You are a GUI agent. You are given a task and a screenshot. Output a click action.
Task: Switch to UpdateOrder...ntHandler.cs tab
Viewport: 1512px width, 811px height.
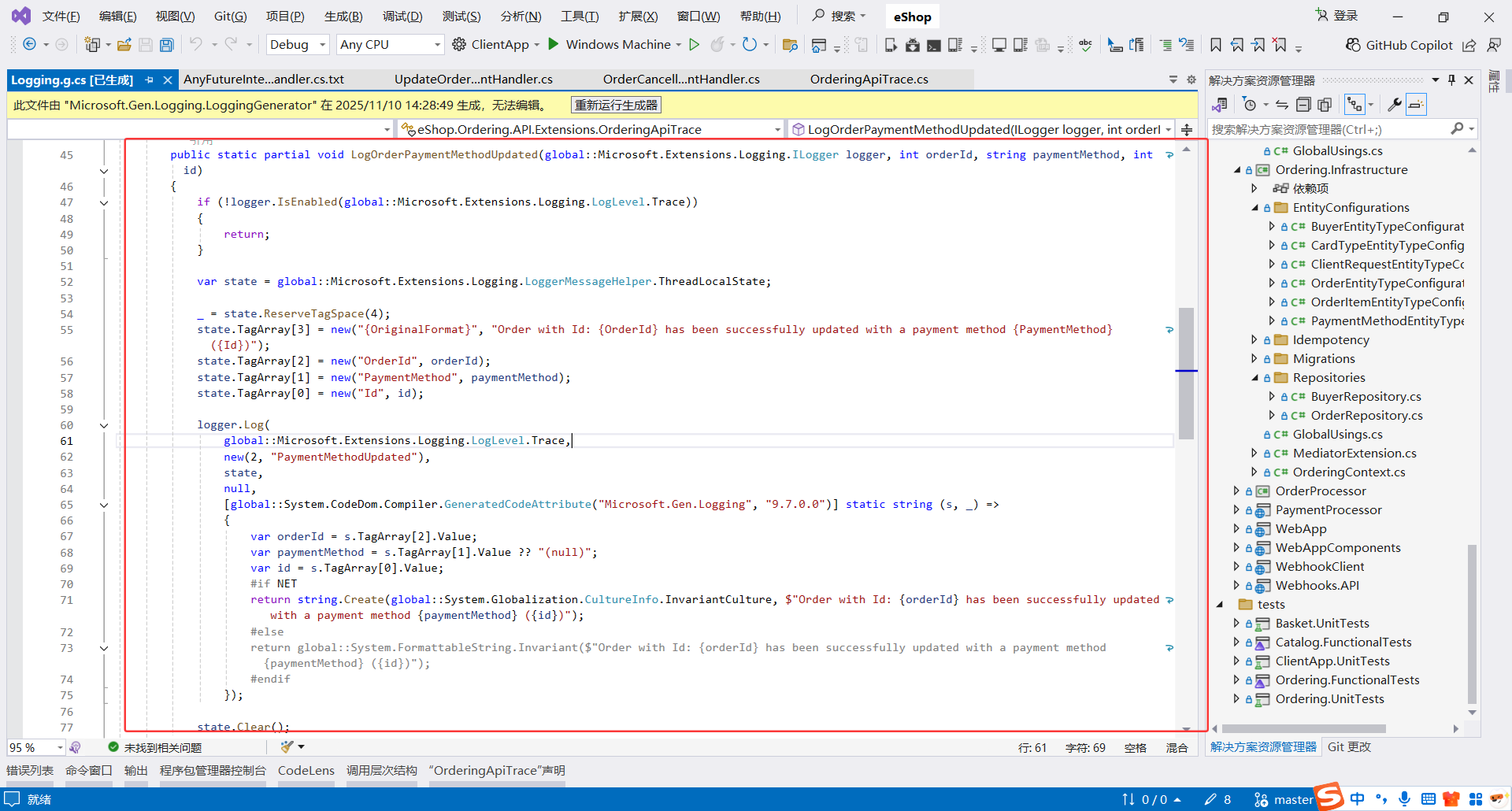473,80
